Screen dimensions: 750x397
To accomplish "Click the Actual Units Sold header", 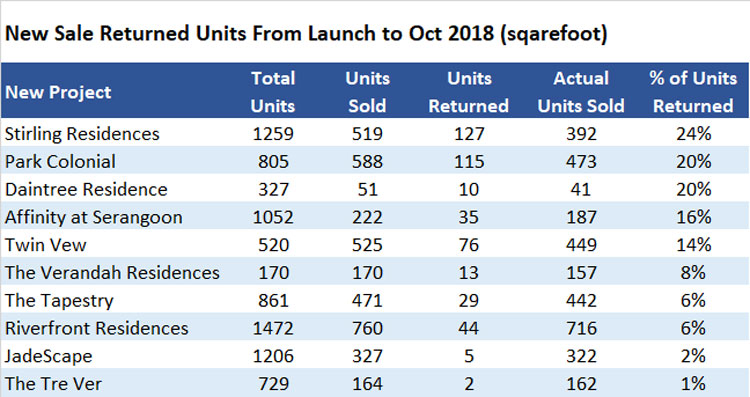I will tap(581, 92).
